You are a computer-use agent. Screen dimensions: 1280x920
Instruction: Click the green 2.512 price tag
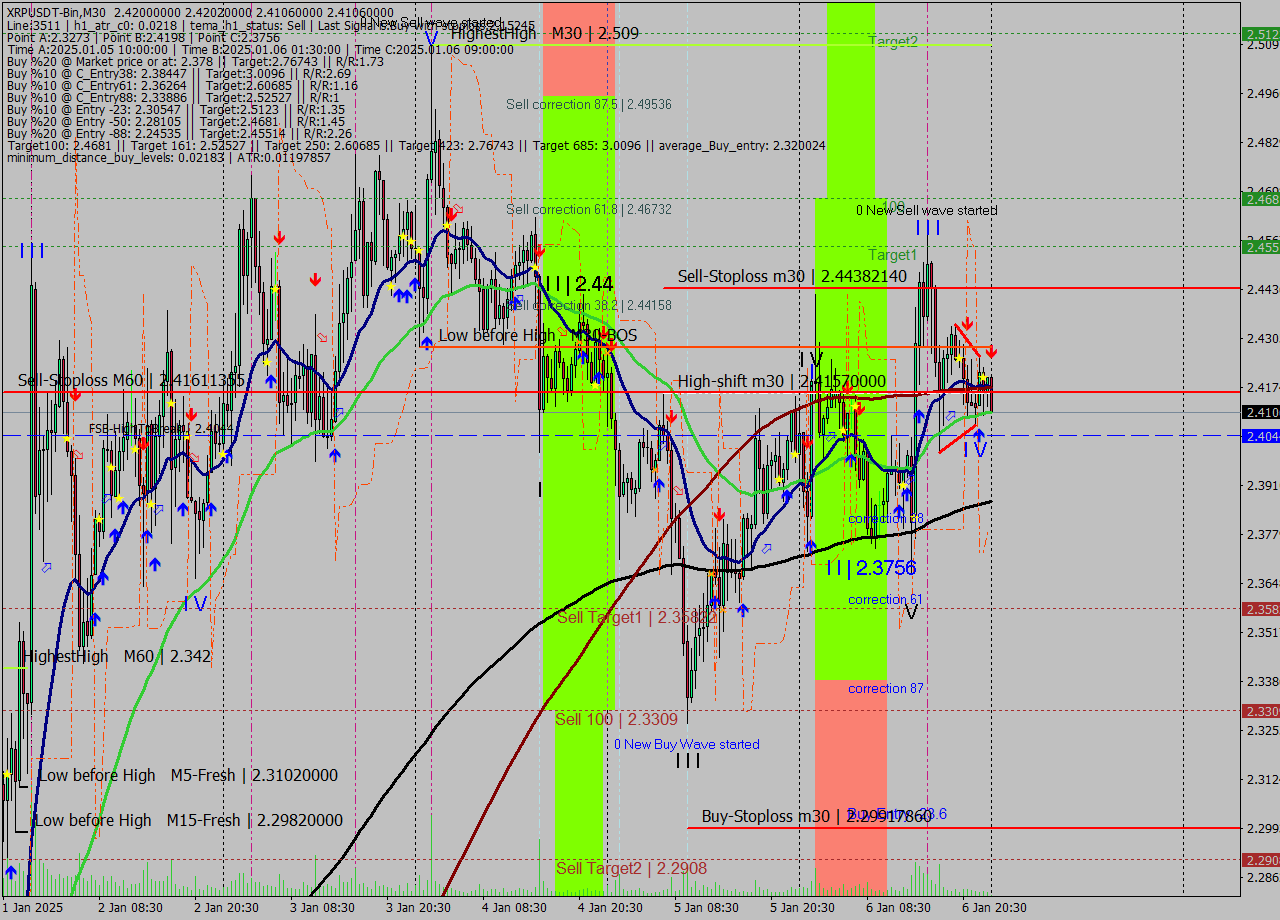point(1260,33)
